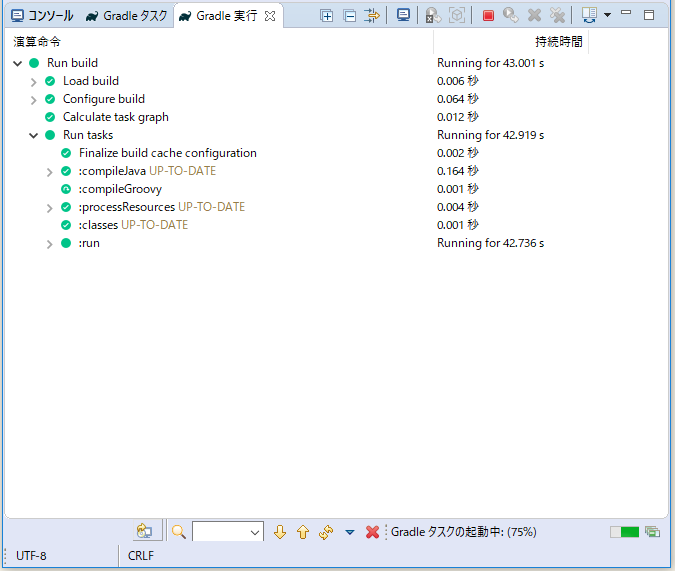Click the Run tasks green status dot
Viewport: 675px width, 571px height.
(x=50, y=135)
